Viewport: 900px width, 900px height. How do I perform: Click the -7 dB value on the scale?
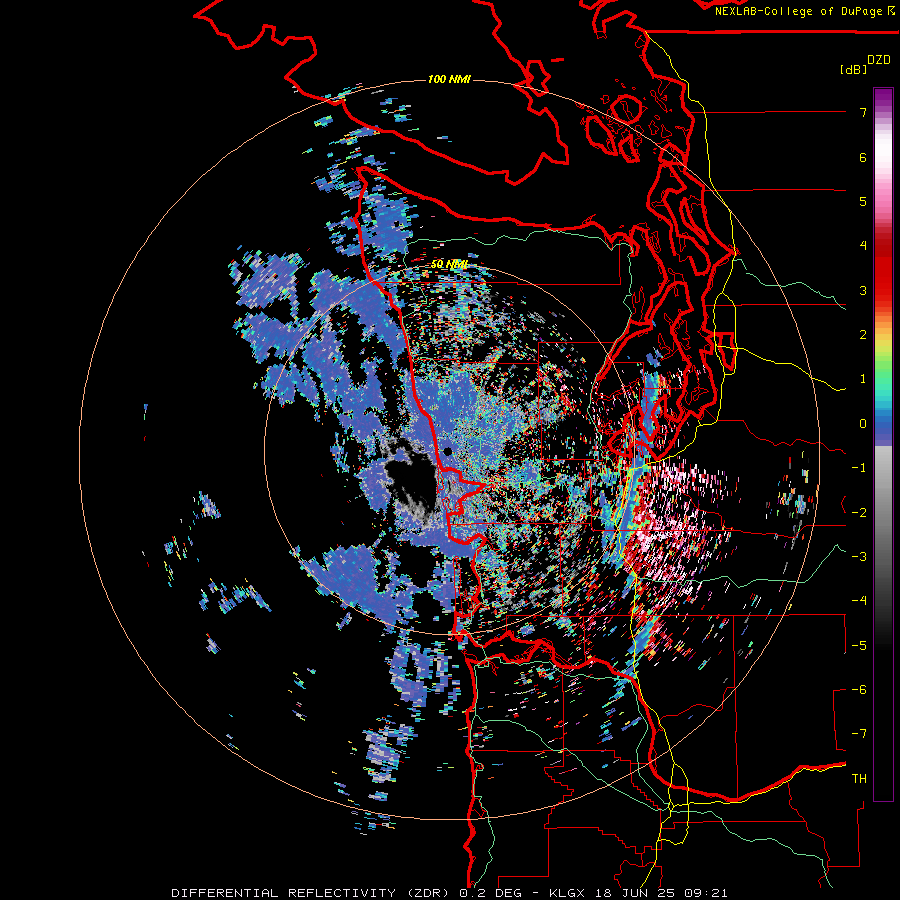click(x=859, y=734)
